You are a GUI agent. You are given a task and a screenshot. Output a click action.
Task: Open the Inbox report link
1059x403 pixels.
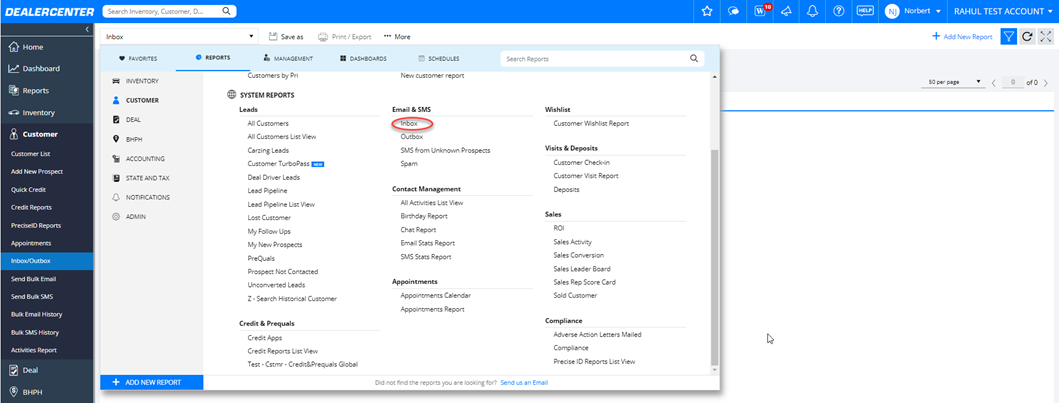pos(409,124)
